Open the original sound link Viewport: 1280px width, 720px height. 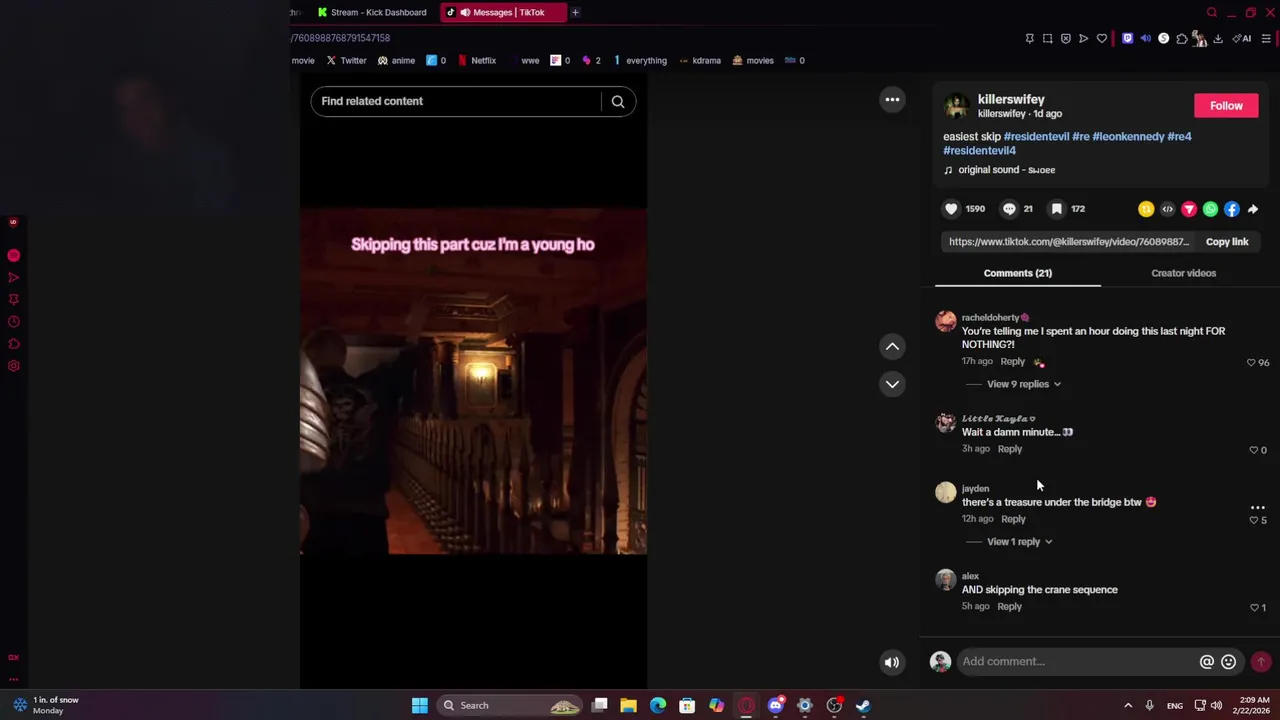1006,170
